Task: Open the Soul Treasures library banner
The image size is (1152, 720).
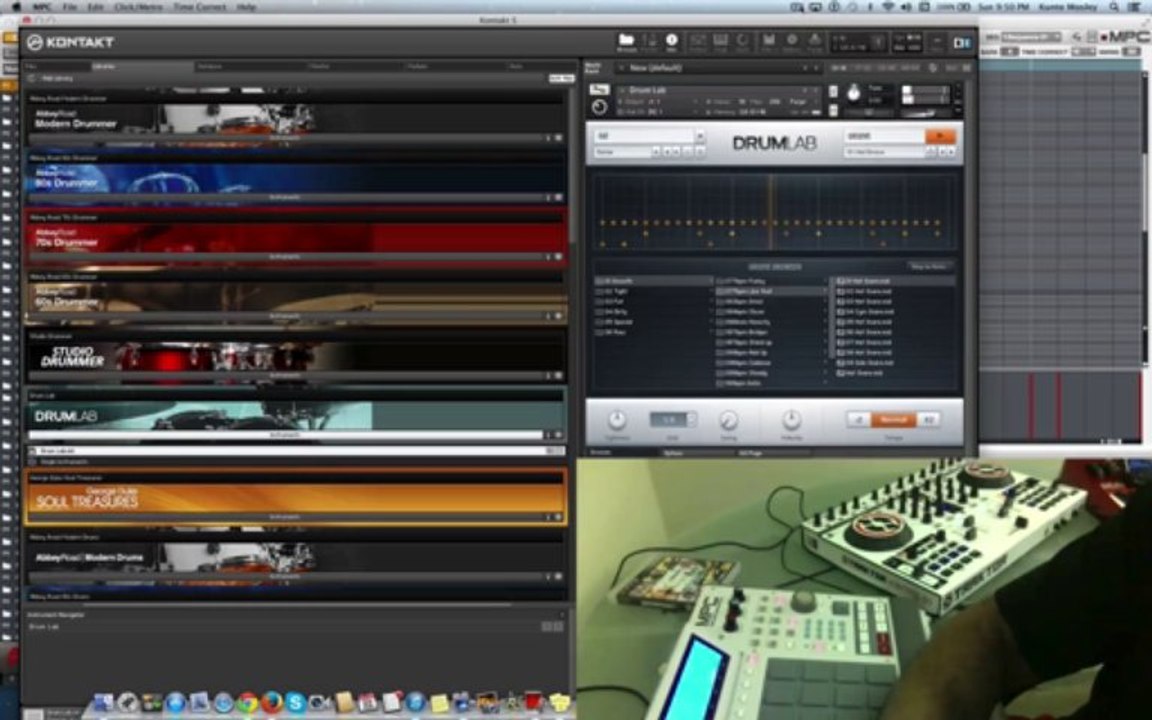Action: [295, 498]
